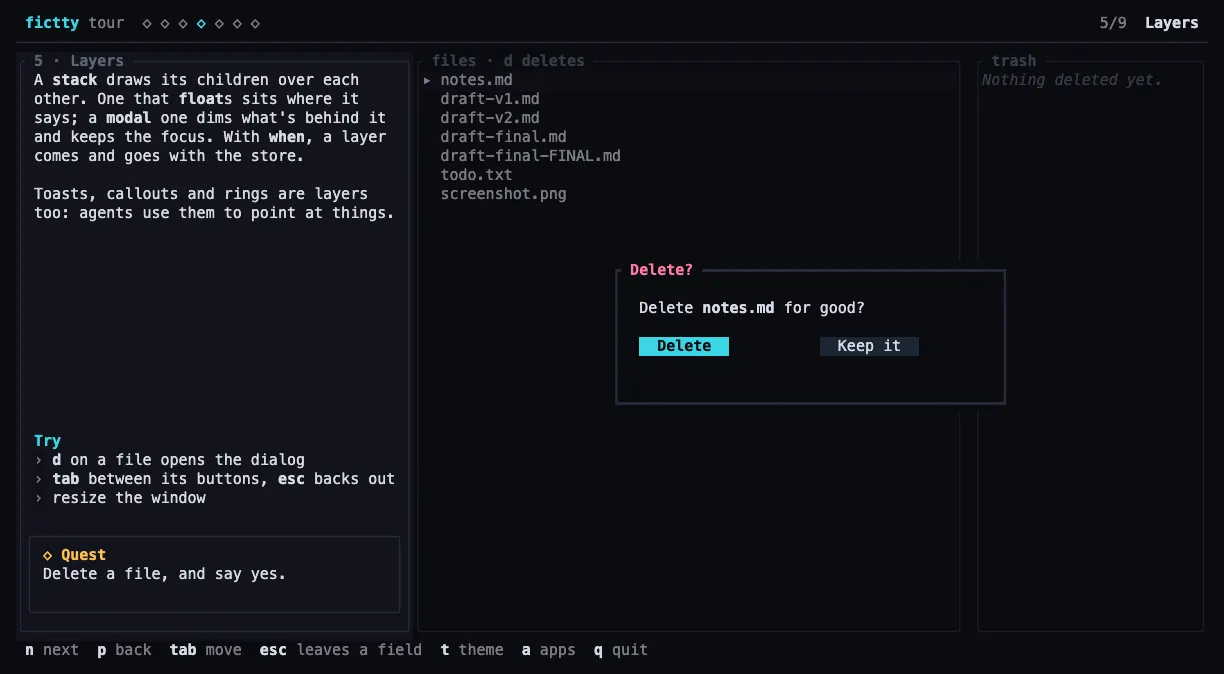Viewport: 1224px width, 674px height.
Task: Click the 'tab move' footer hint
Action: (206, 650)
